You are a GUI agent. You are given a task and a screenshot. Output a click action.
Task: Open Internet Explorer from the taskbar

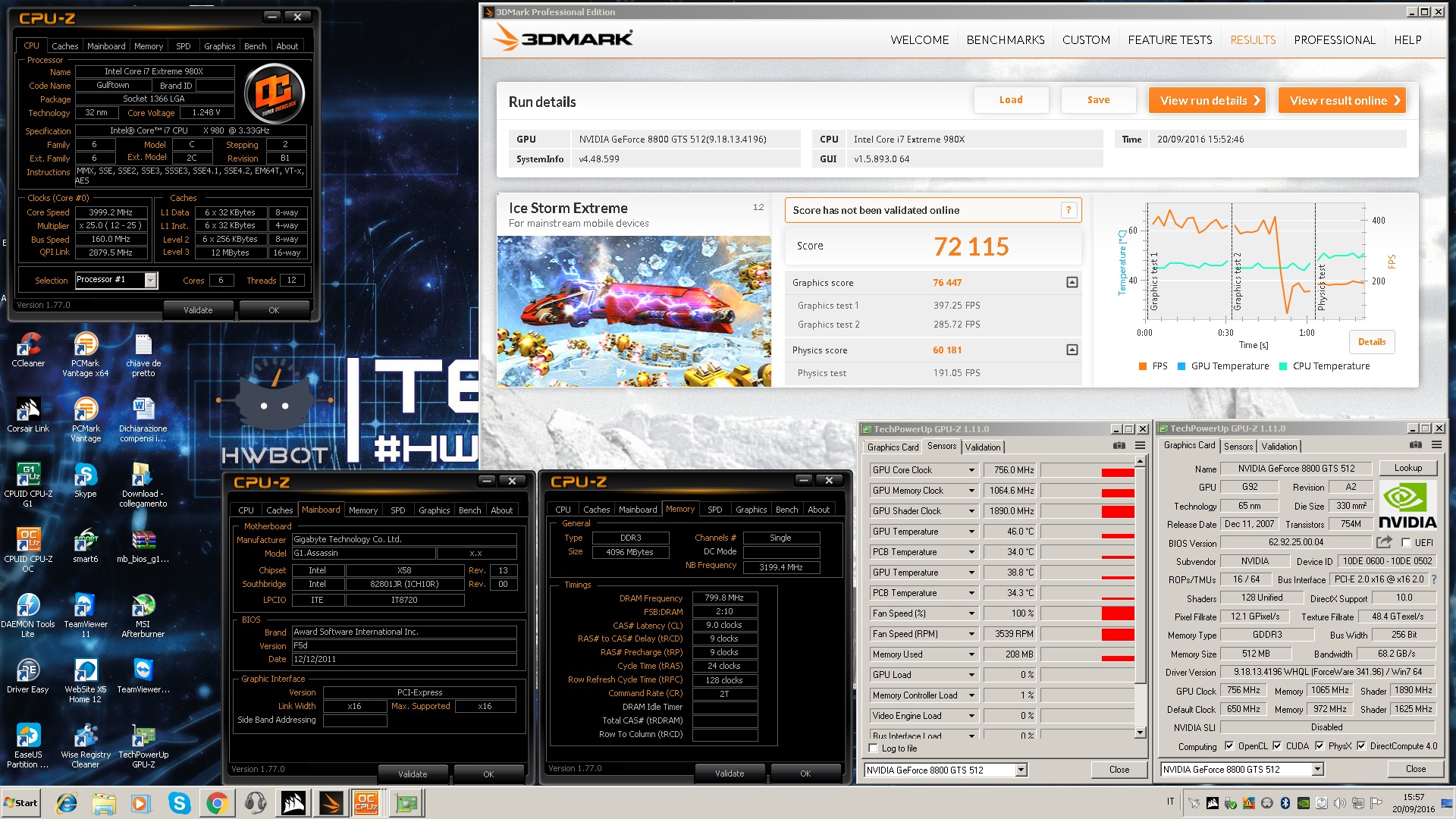tap(67, 803)
